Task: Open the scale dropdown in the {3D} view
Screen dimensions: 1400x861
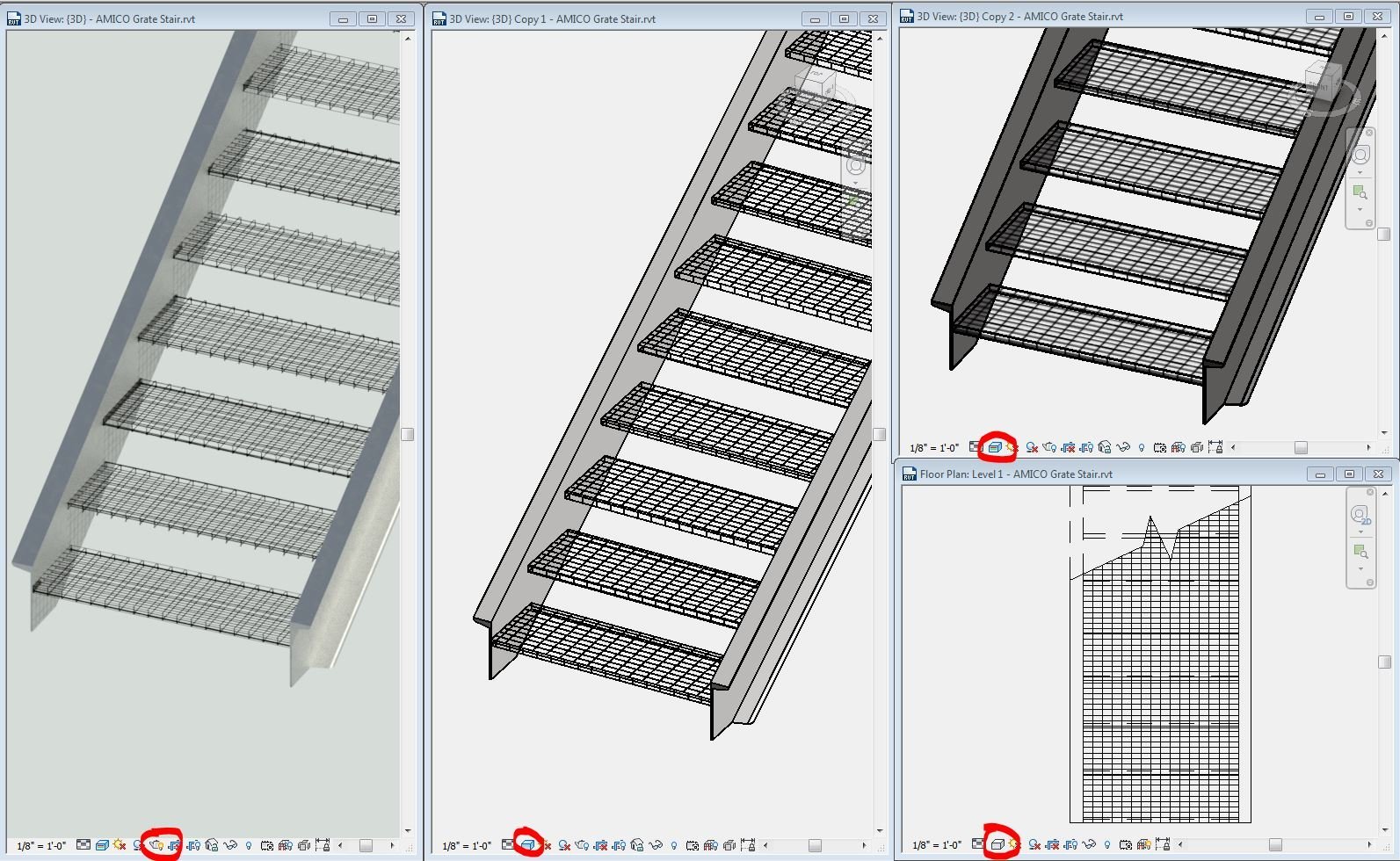Action: click(41, 846)
